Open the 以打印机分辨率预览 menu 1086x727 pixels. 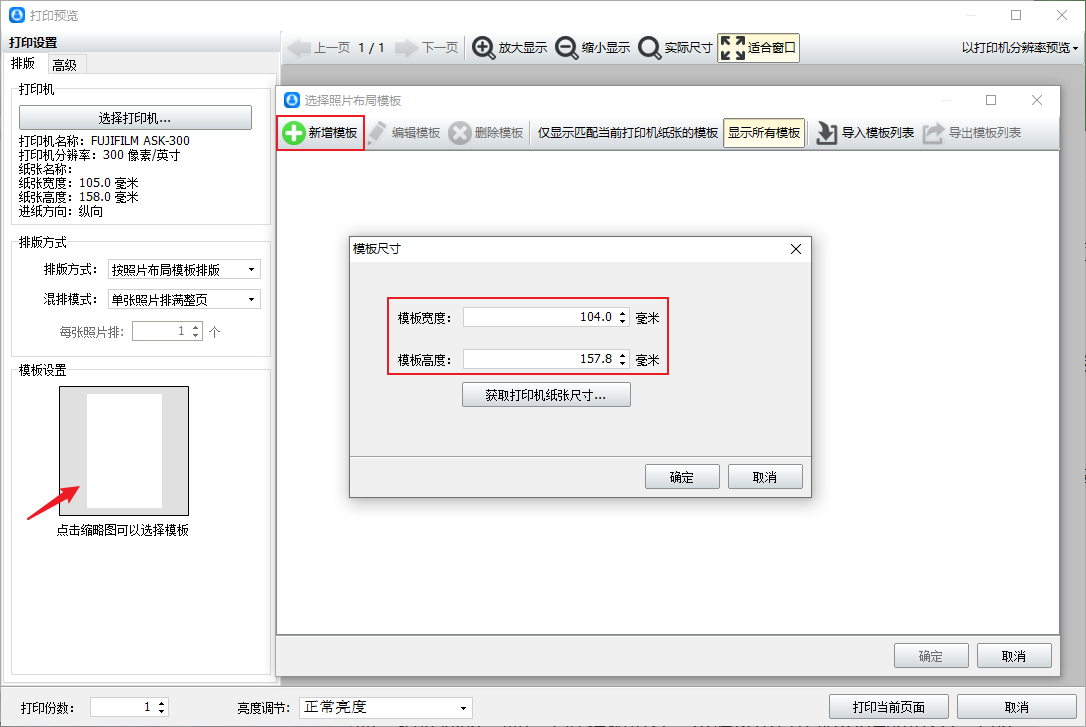1020,48
